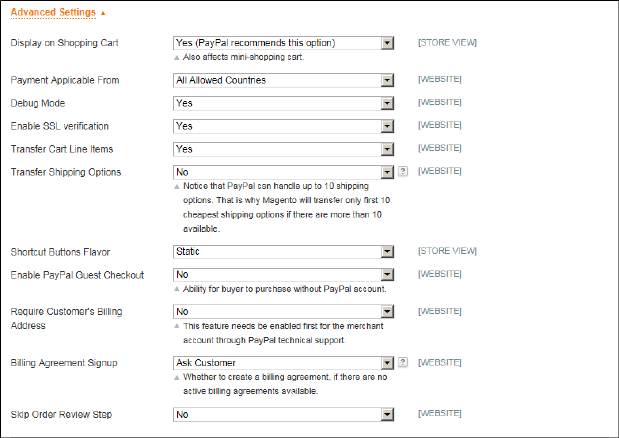
Task: Open Billing Agreement Signup dropdown
Action: 283,363
